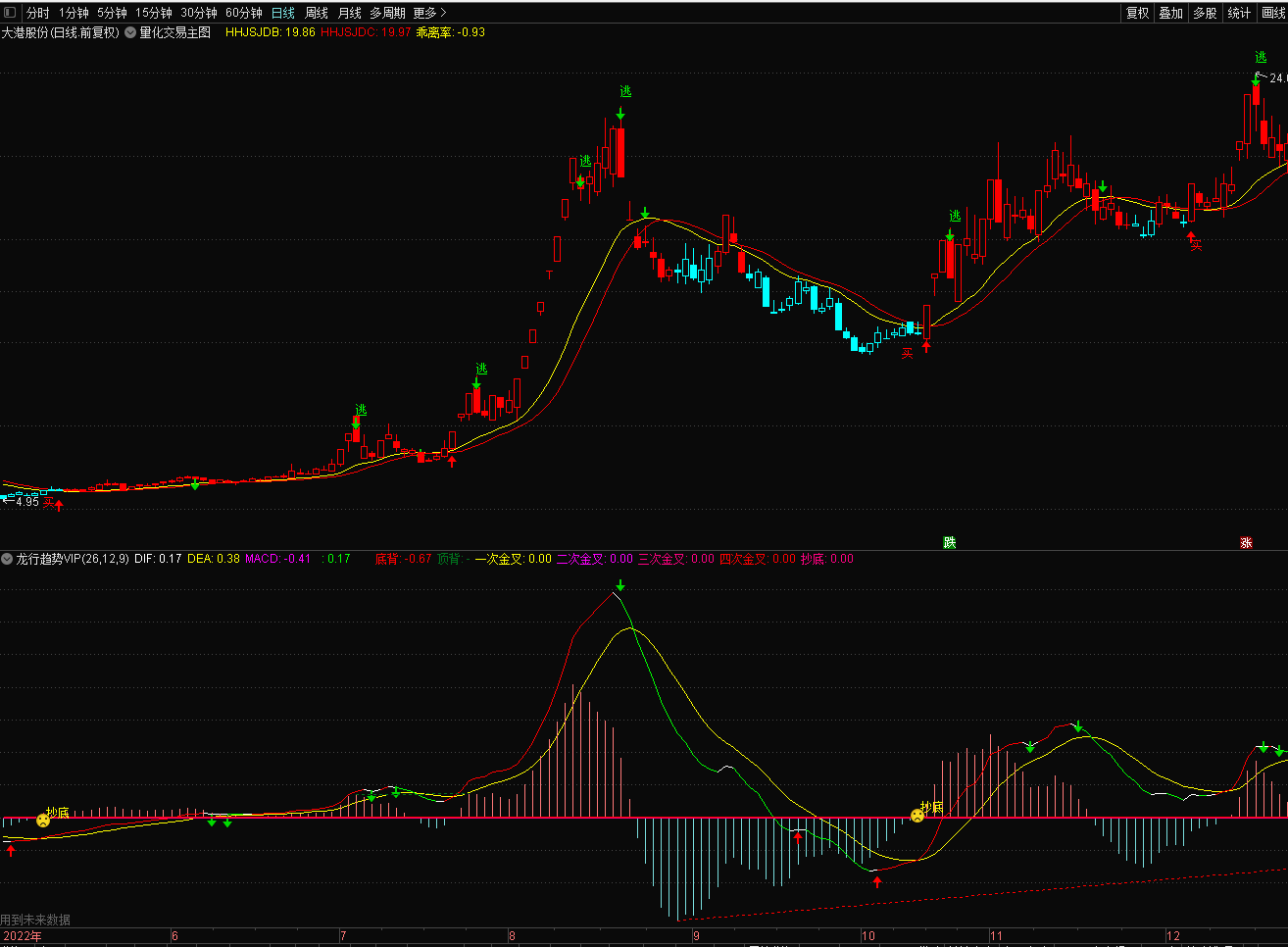Click the 抄底: 0.00 readout
The image size is (1288, 947).
click(x=827, y=559)
